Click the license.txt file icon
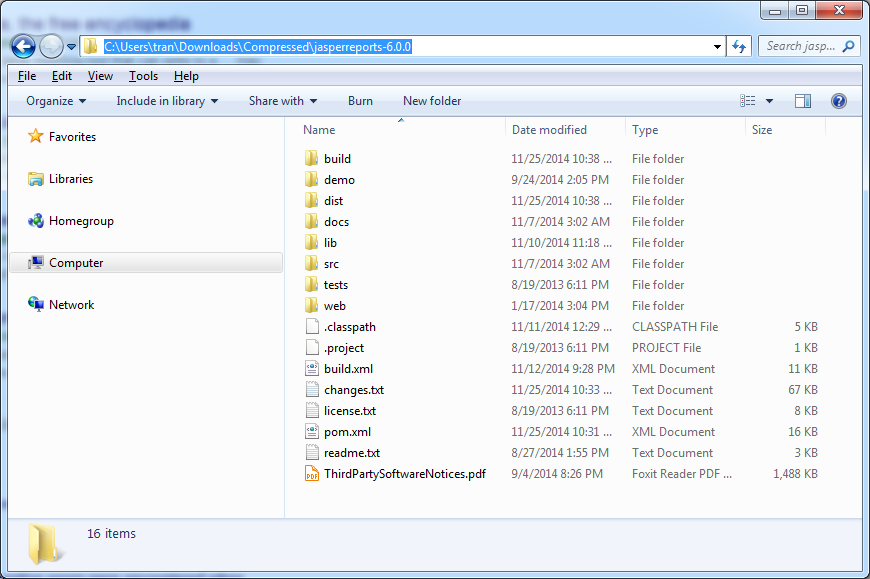 pyautogui.click(x=312, y=411)
